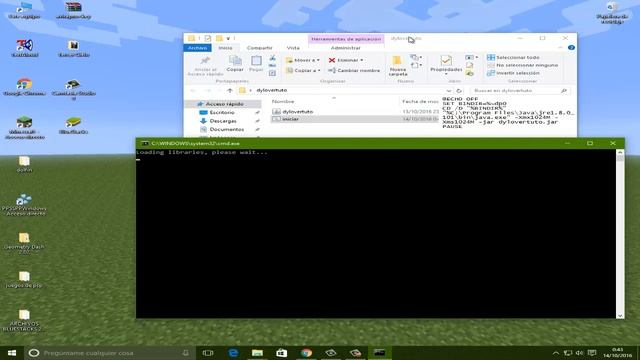Open the volume control in system tray
Viewport: 640px width, 360px height.
coord(579,353)
